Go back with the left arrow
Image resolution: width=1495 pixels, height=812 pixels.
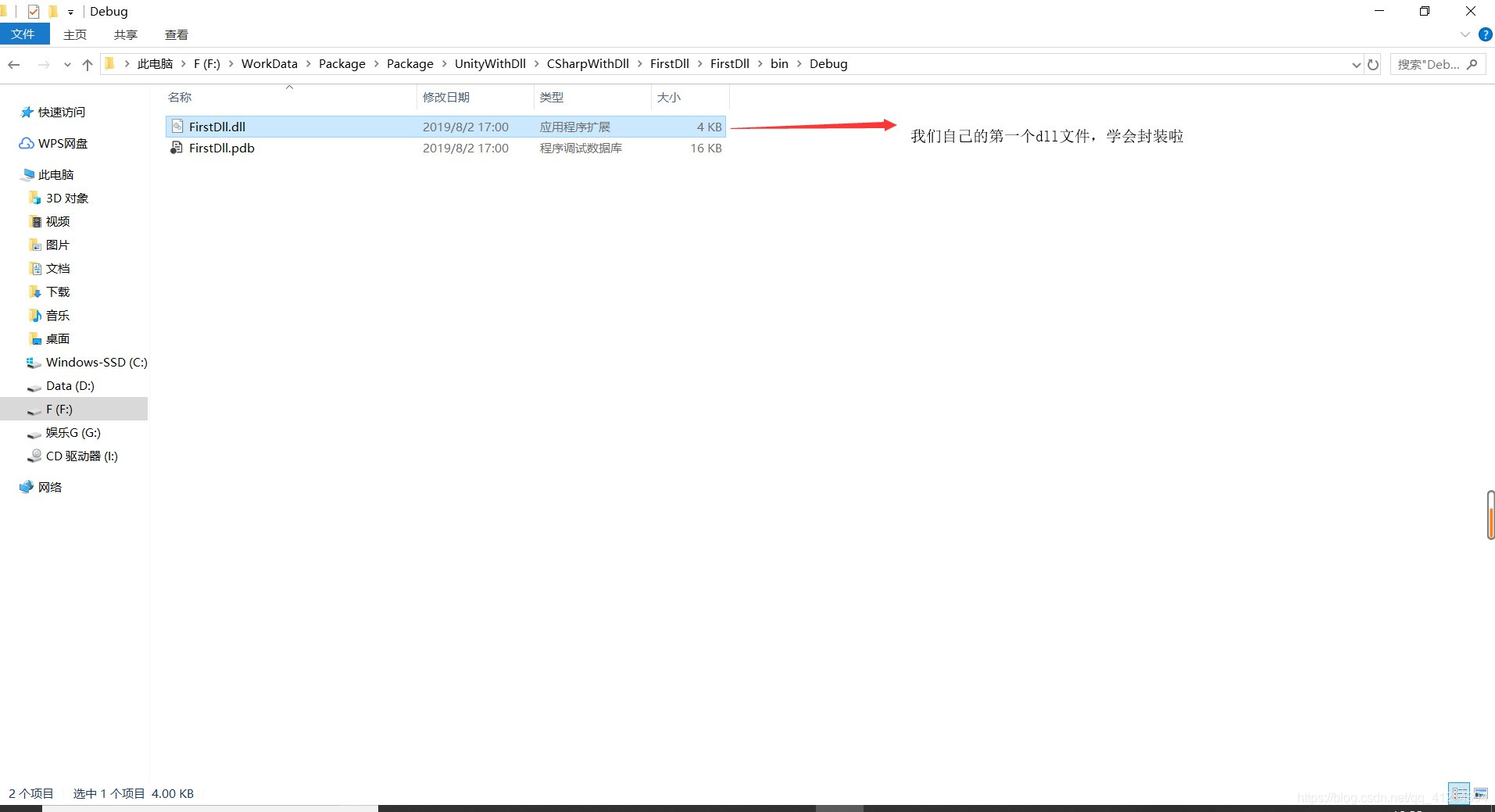[14, 64]
